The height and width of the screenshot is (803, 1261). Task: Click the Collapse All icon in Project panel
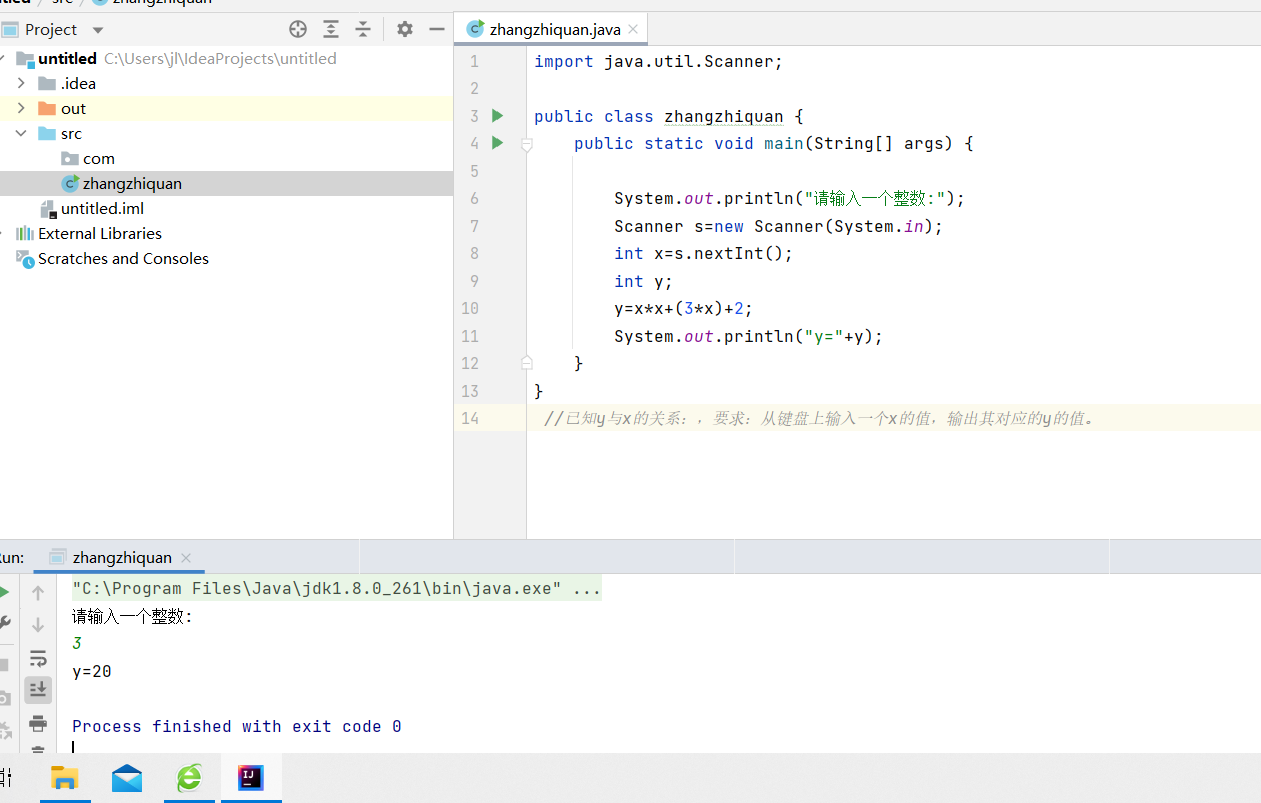click(363, 29)
